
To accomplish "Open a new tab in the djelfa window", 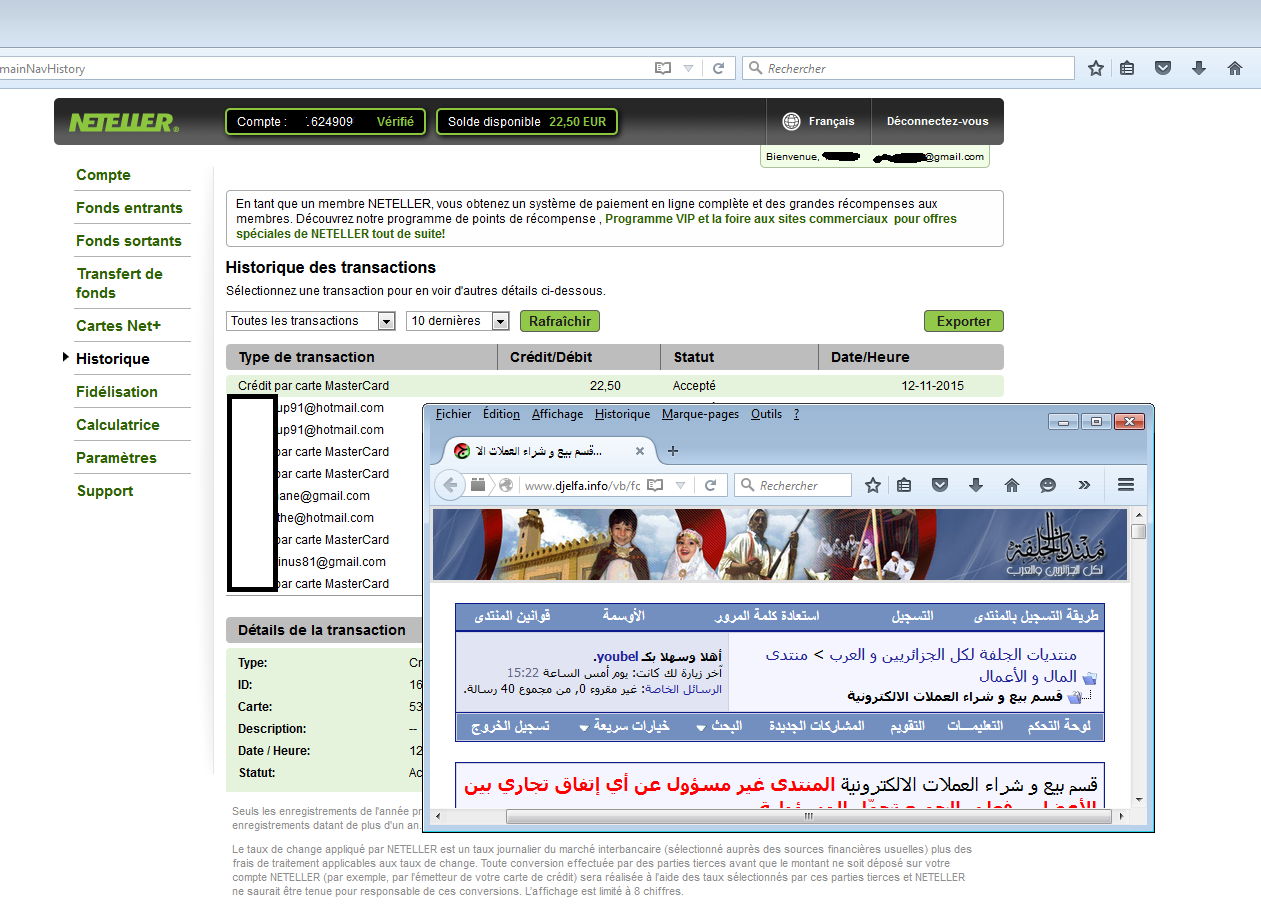I will (x=673, y=451).
